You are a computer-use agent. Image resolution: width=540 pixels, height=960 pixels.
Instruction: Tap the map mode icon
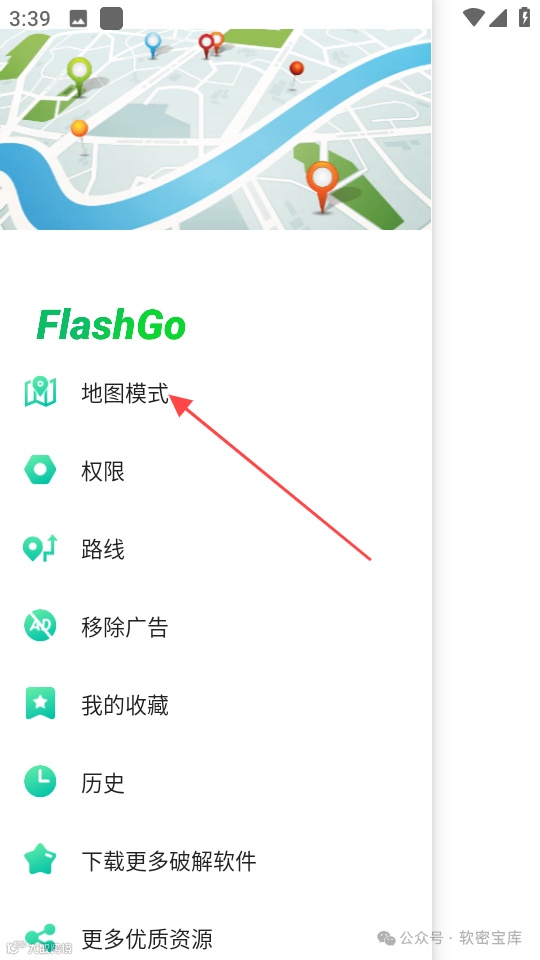(40, 392)
